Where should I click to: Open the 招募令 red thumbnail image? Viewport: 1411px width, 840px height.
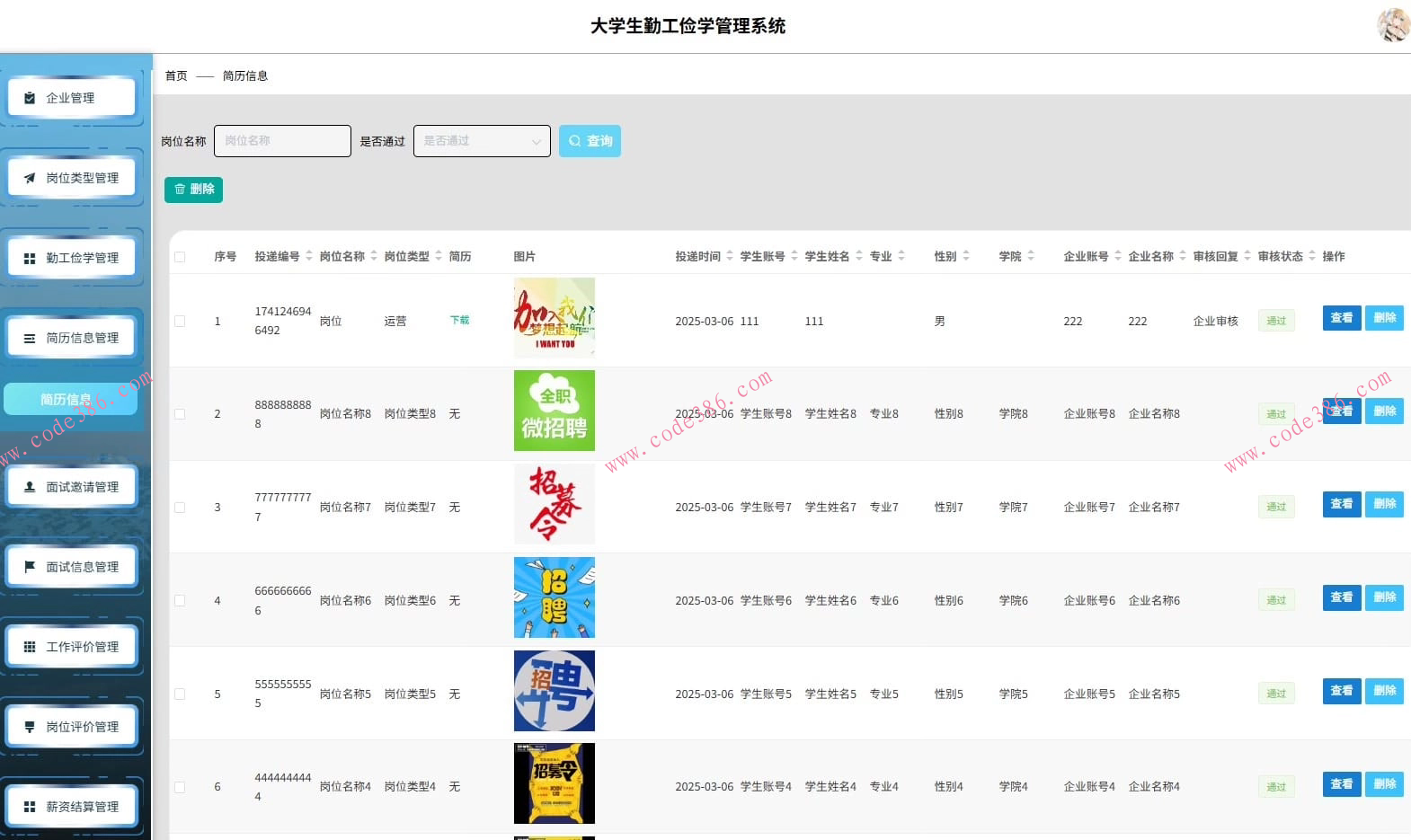[555, 504]
